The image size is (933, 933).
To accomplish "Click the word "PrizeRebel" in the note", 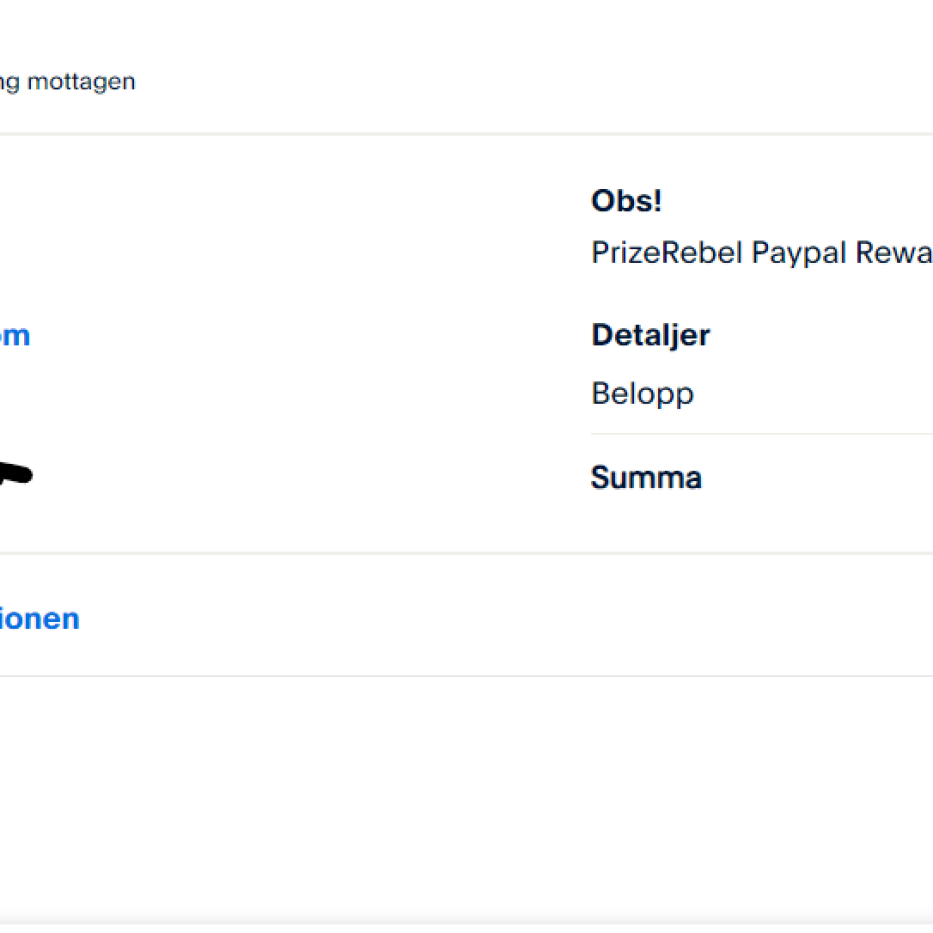I will pyautogui.click(x=666, y=253).
